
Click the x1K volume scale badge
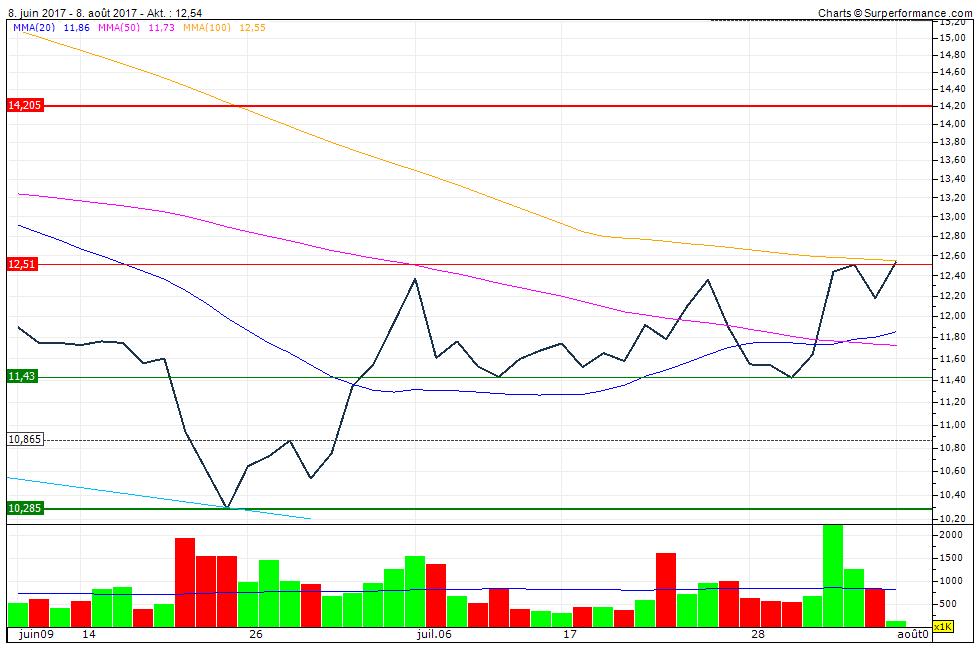(x=942, y=626)
